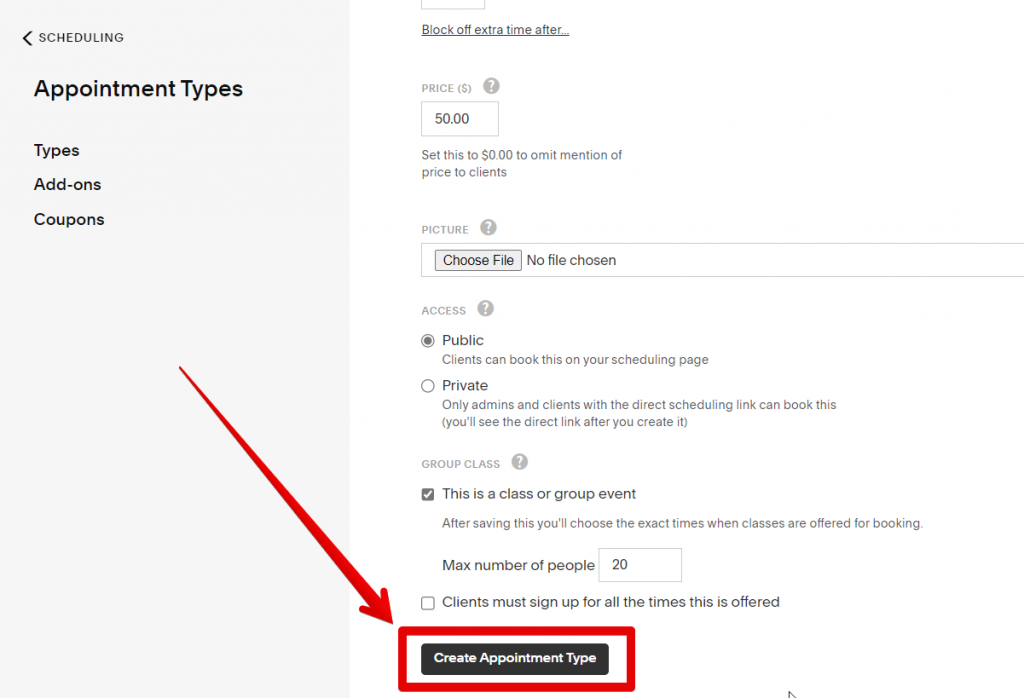The height and width of the screenshot is (698, 1024).
Task: Click the Group Class help icon
Action: [x=519, y=462]
